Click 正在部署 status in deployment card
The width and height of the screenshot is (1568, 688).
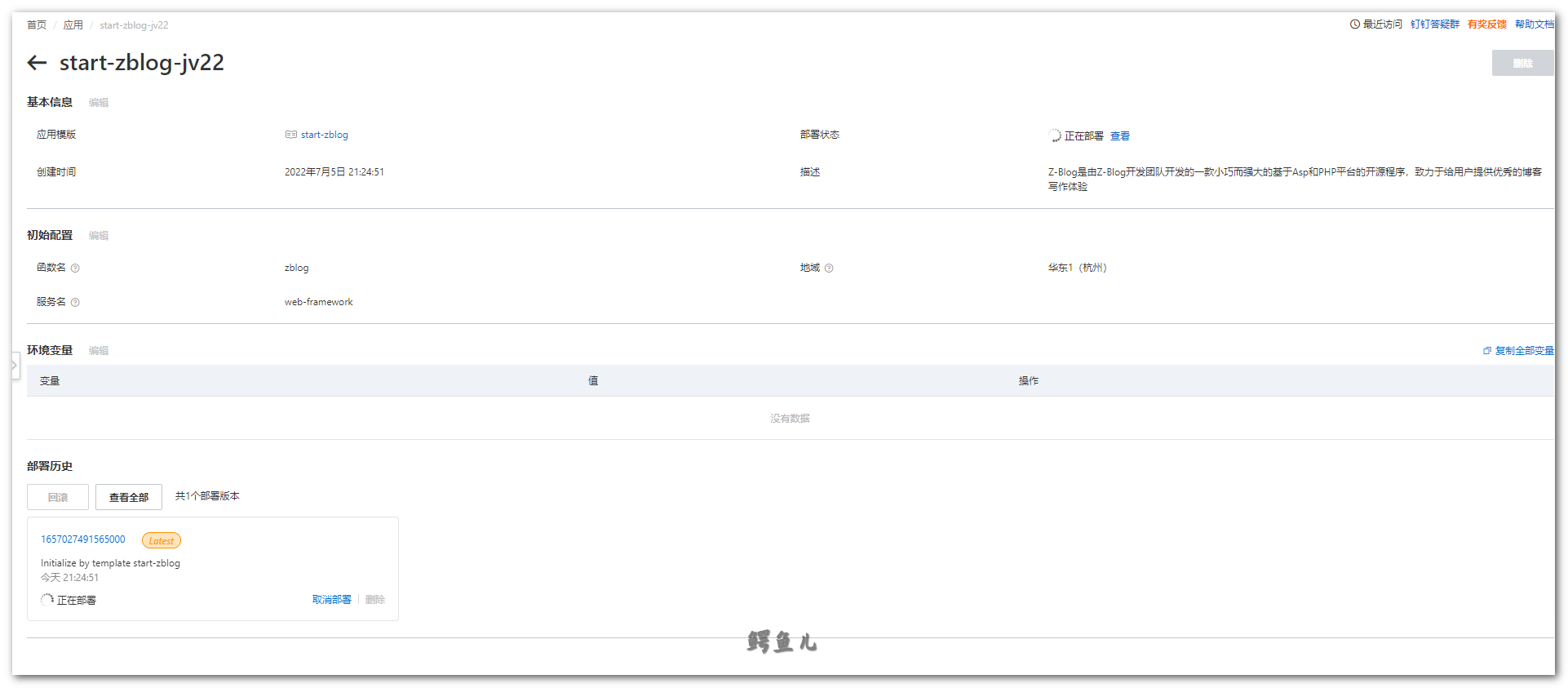click(x=77, y=601)
